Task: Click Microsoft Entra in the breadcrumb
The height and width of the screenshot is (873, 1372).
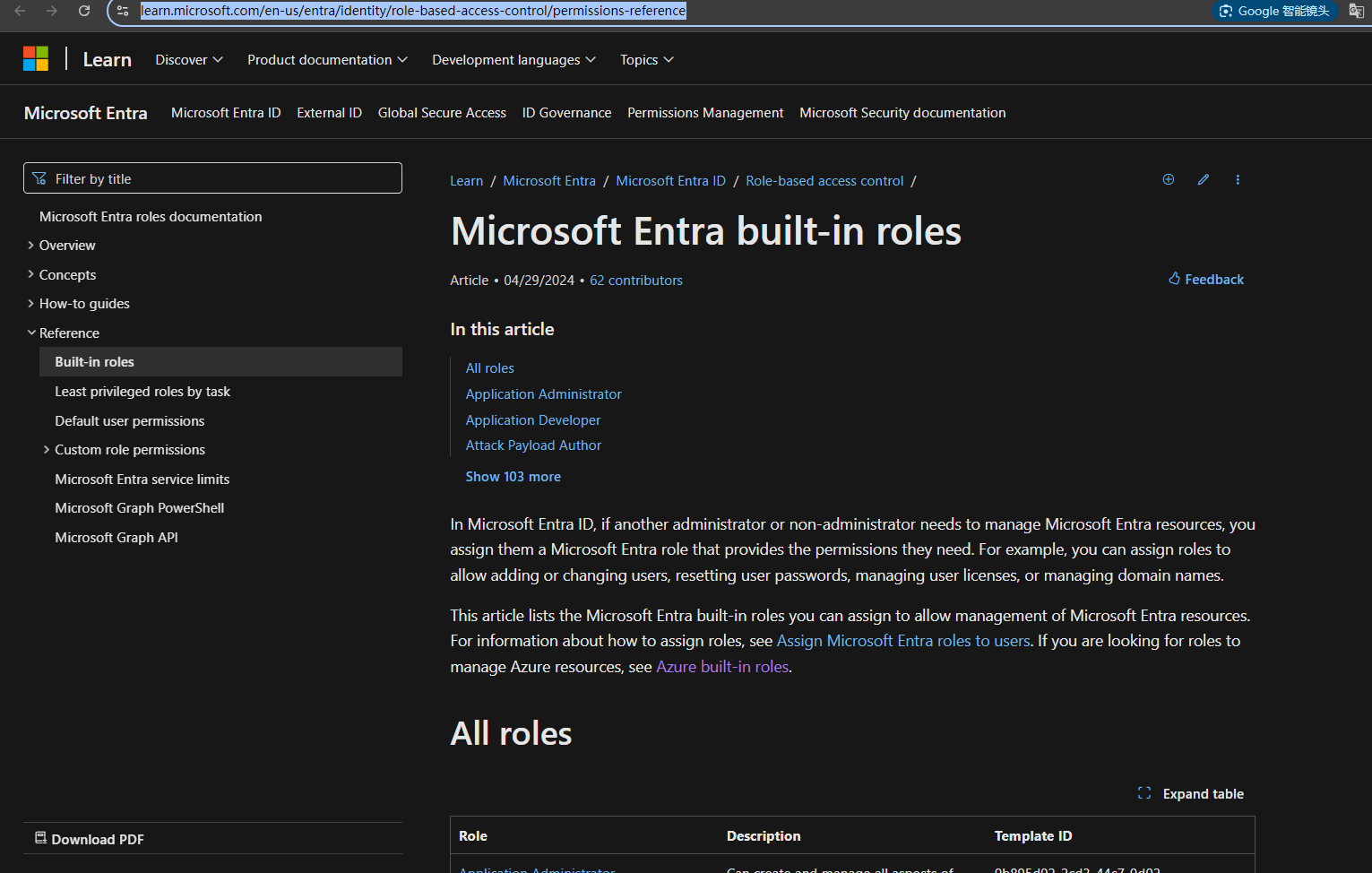Action: 549,181
